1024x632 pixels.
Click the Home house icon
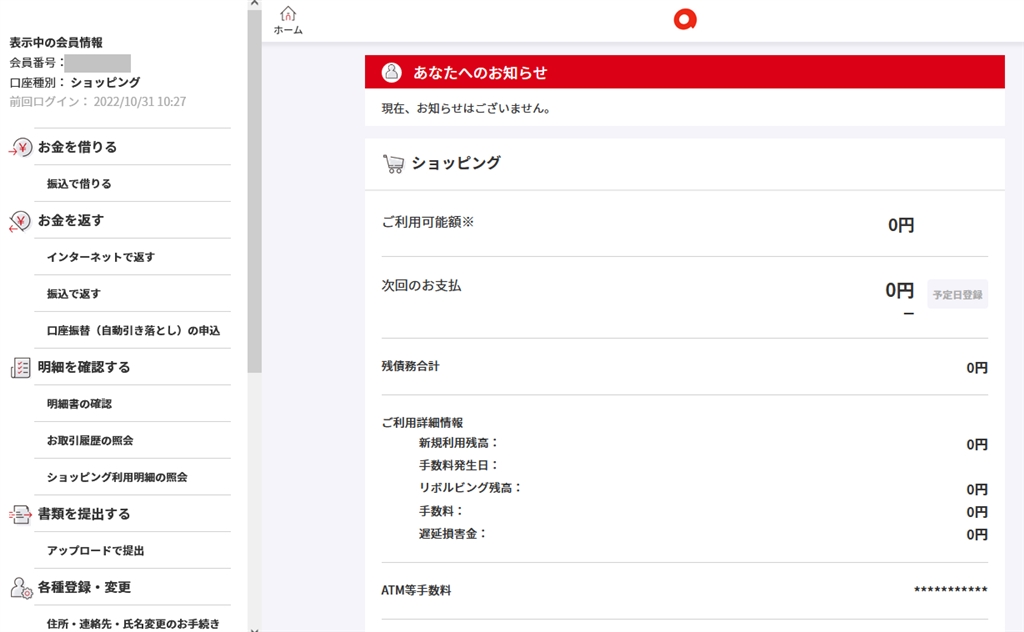[288, 14]
